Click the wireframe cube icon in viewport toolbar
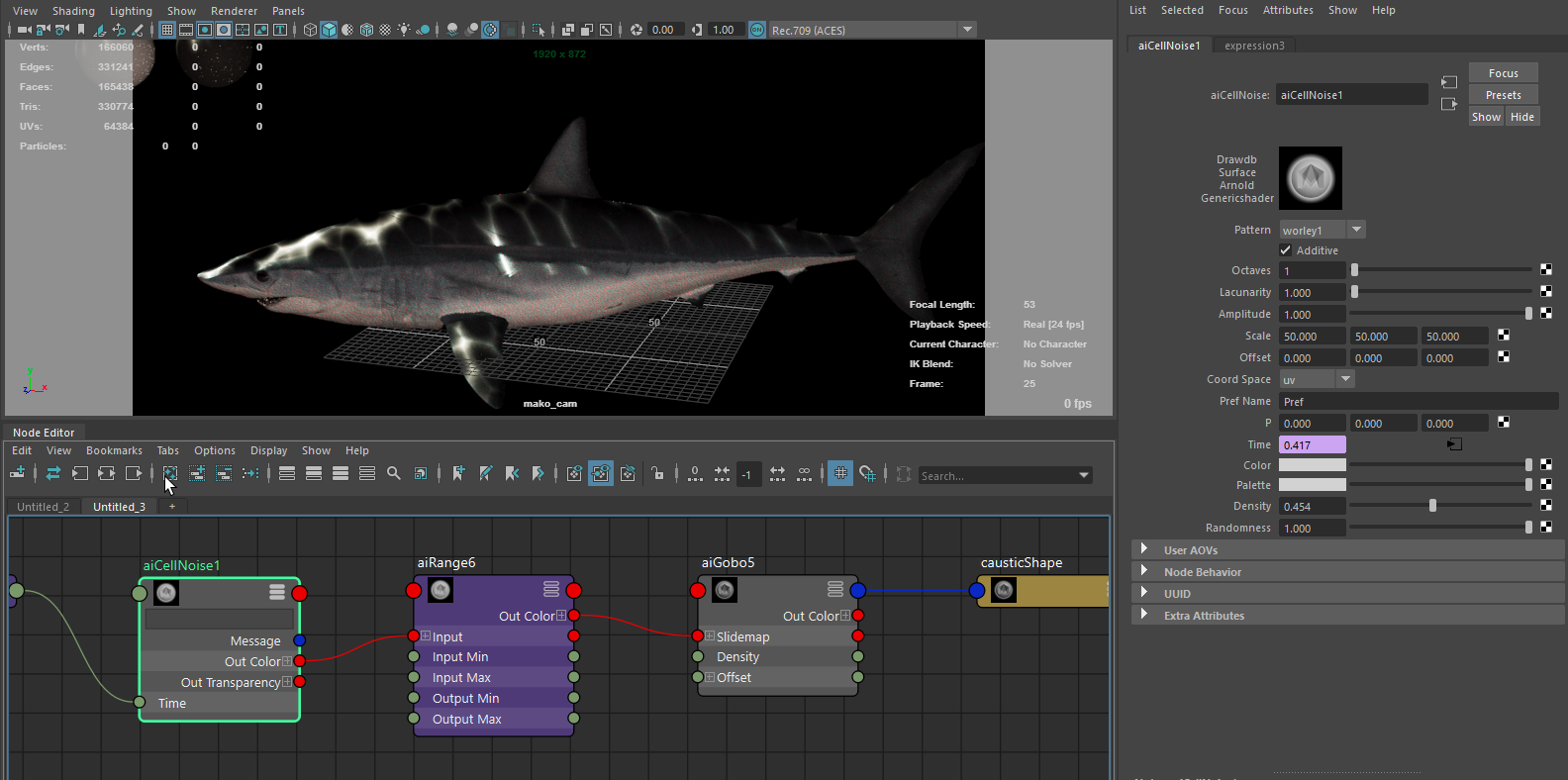 310,30
